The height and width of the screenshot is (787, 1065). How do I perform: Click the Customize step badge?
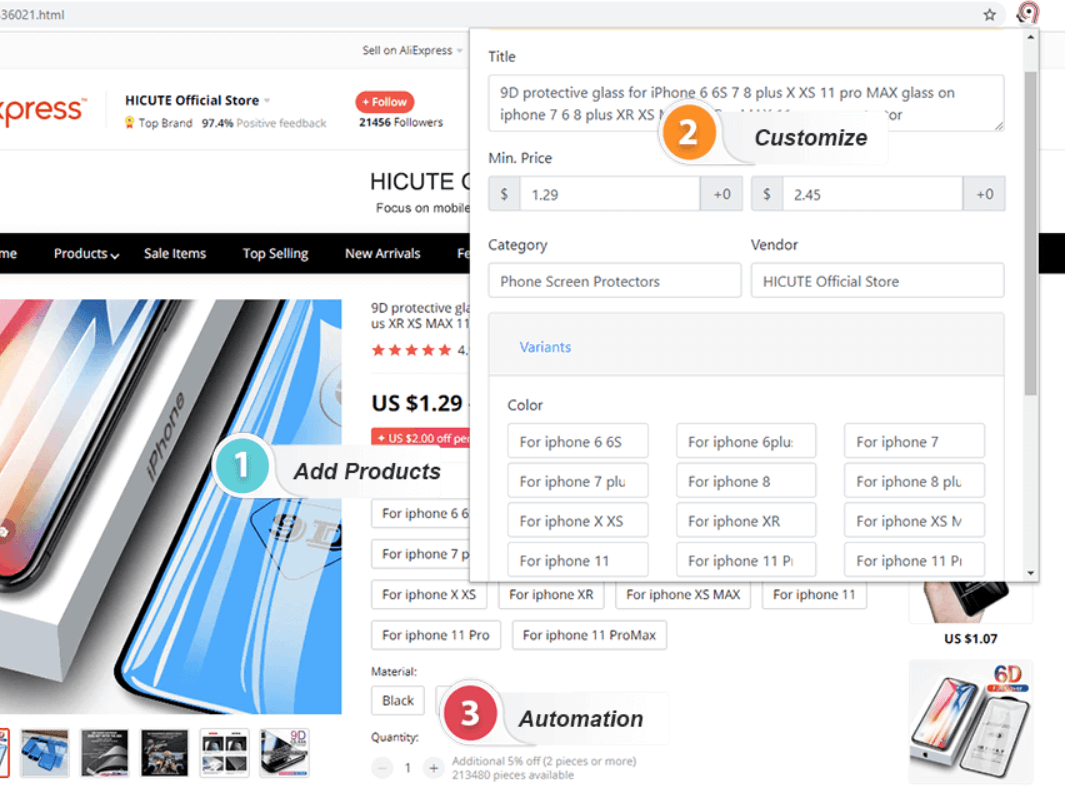(688, 132)
